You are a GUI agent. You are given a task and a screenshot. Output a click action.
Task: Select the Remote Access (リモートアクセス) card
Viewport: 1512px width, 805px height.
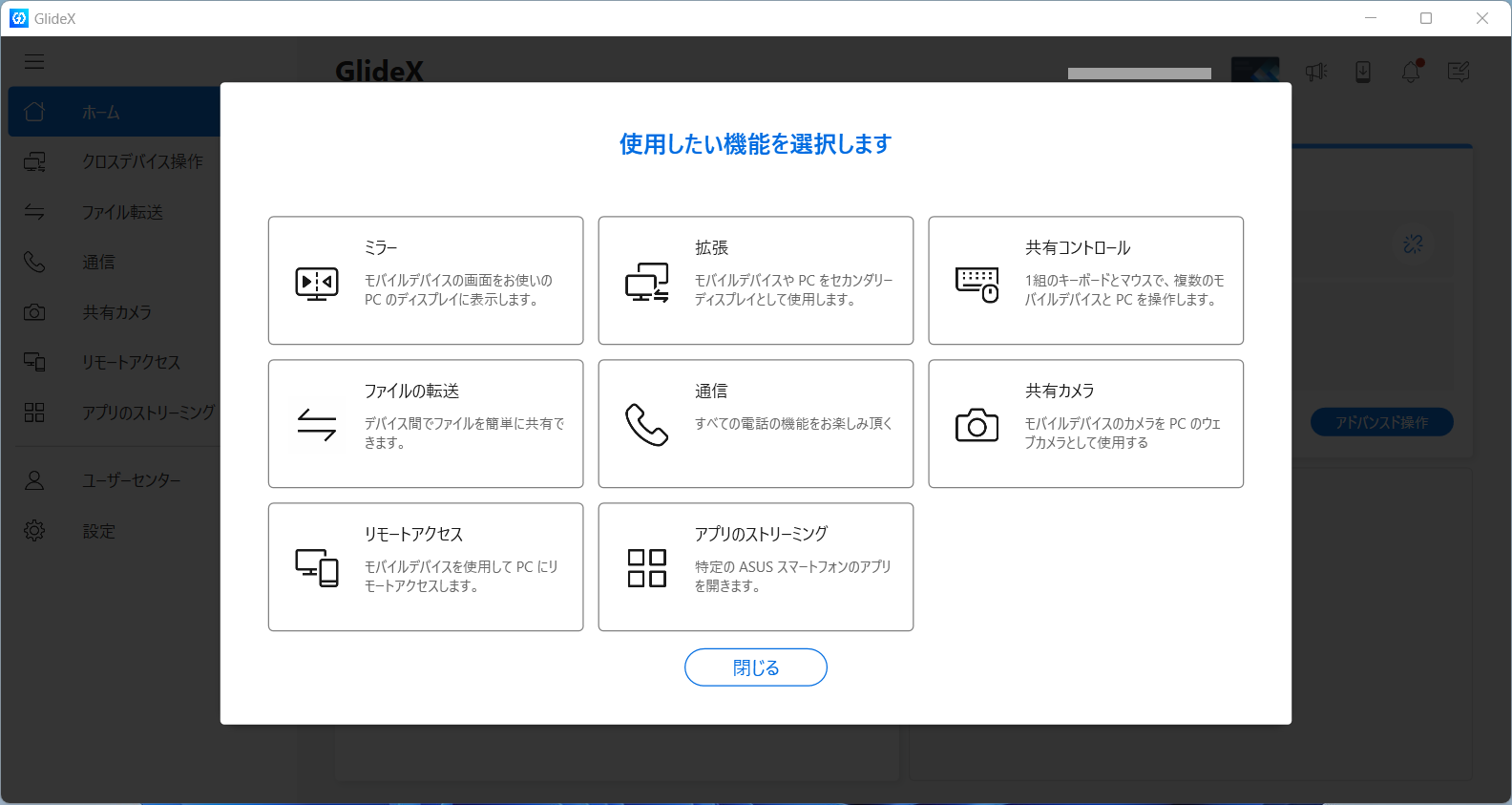[x=426, y=566]
